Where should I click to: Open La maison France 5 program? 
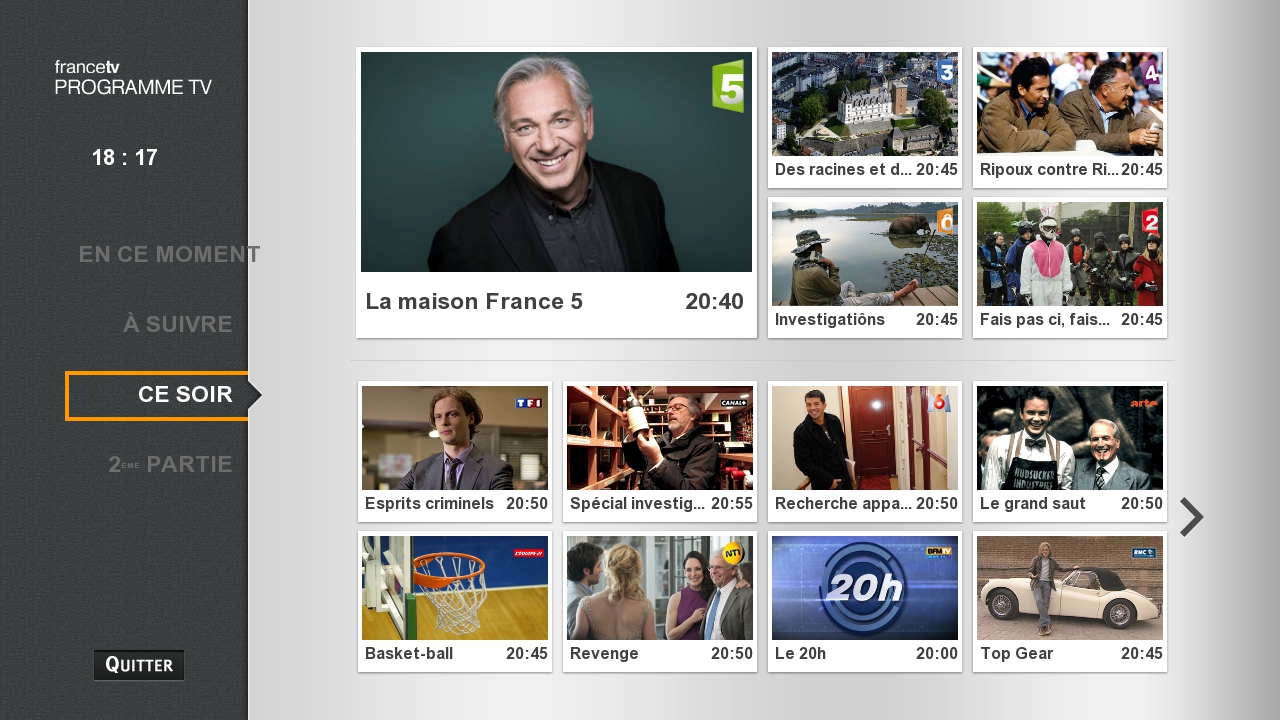(x=556, y=192)
